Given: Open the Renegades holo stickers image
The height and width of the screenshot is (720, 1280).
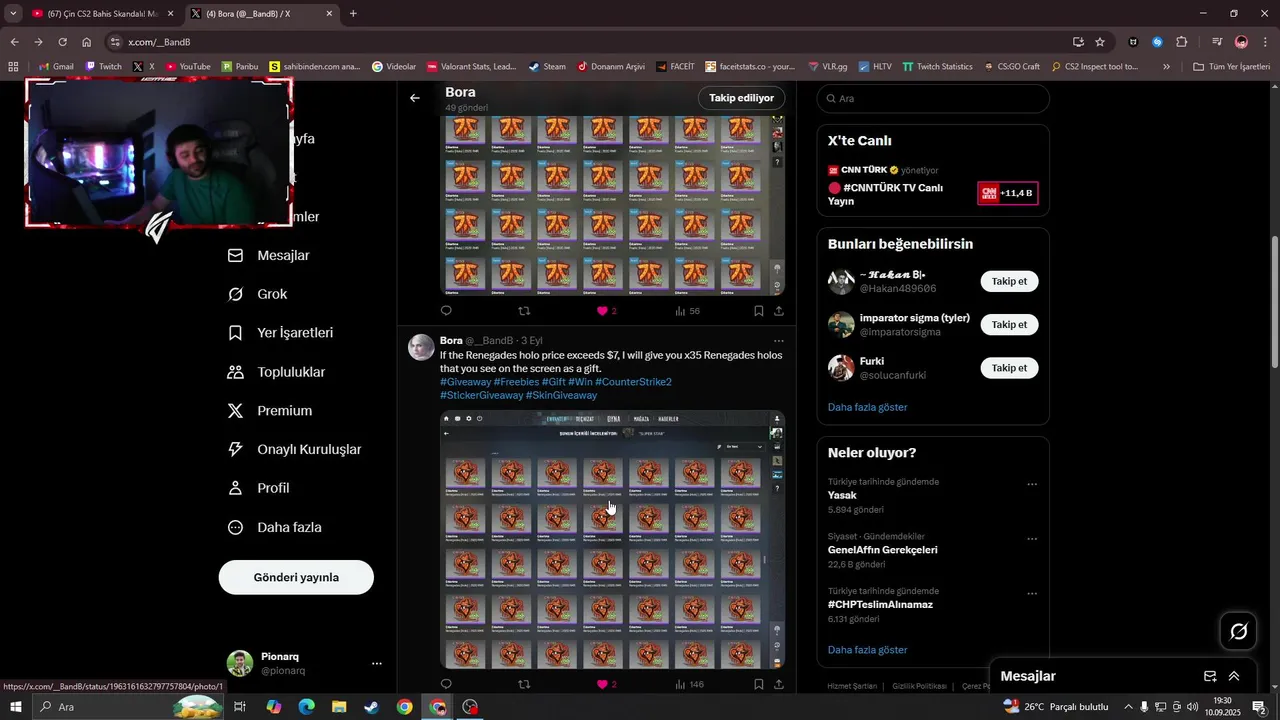Looking at the screenshot, I should click(x=612, y=539).
